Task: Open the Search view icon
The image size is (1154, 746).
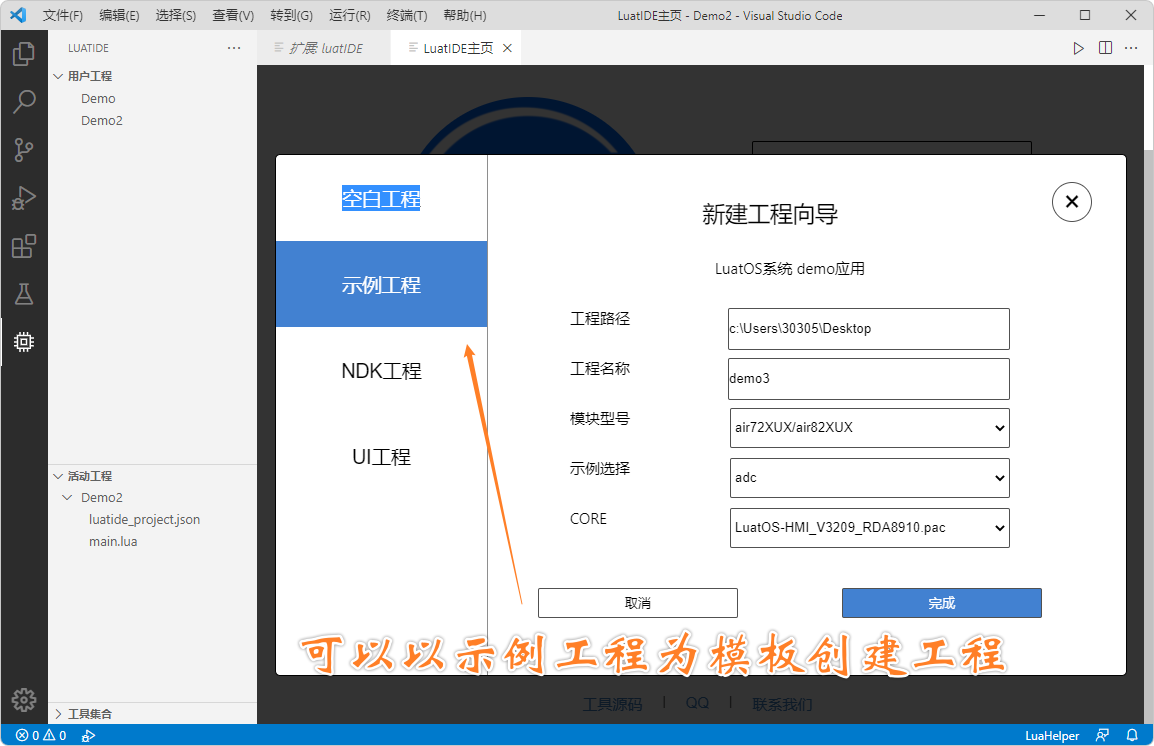Action: [24, 102]
